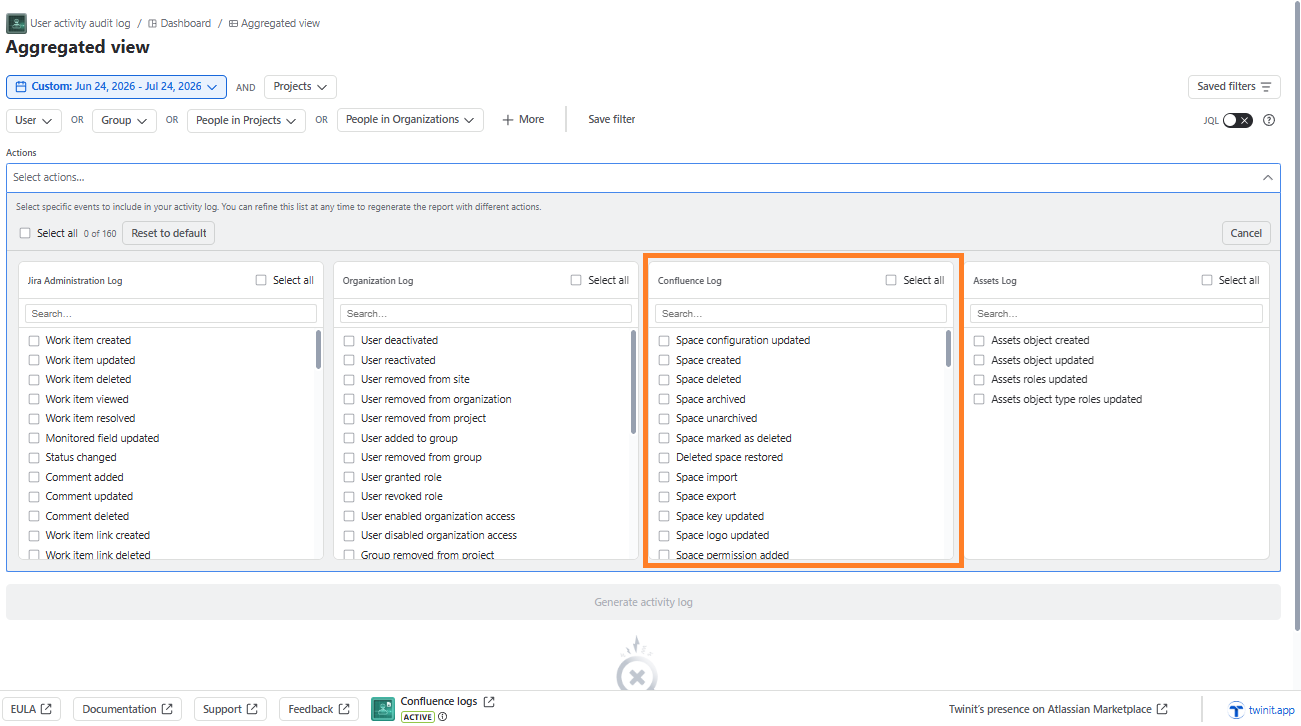Click the Confluence Log search field
Screen dimensions: 1301x726
click(801, 314)
